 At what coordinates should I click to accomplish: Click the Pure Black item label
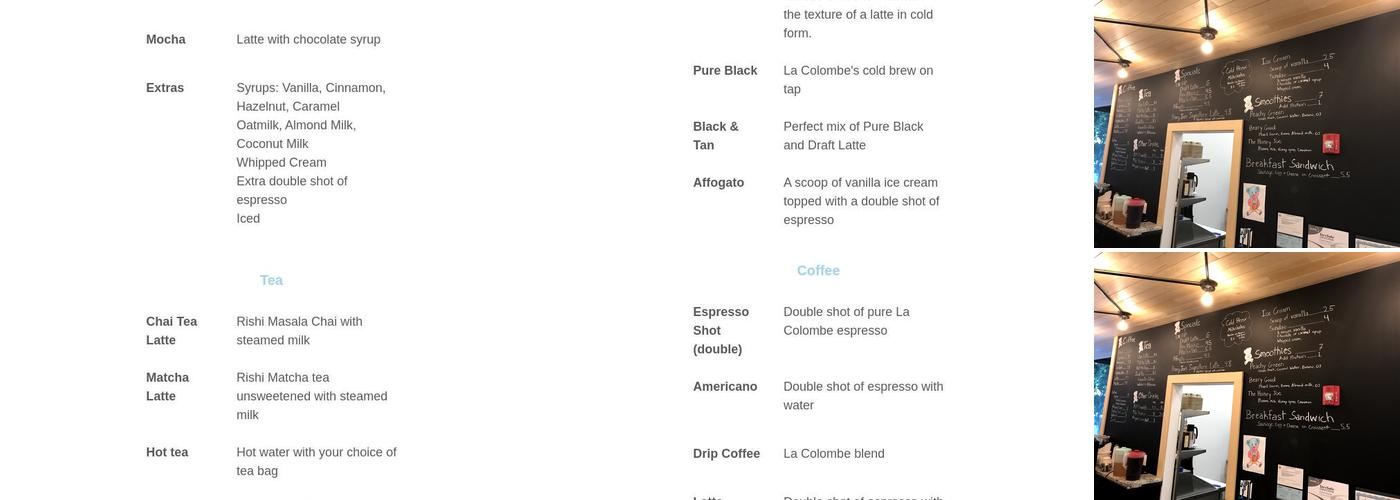point(725,71)
